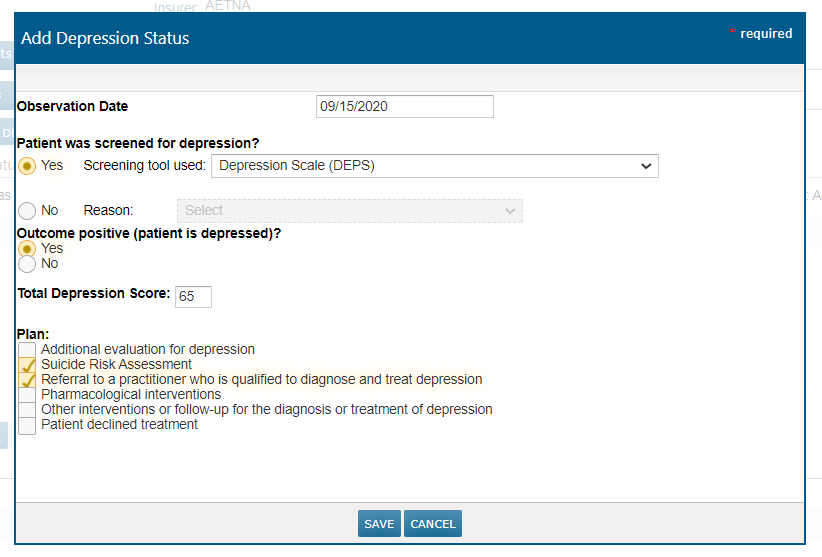Uncheck Referral to a practitioner checkbox
822x557 pixels.
click(27, 380)
